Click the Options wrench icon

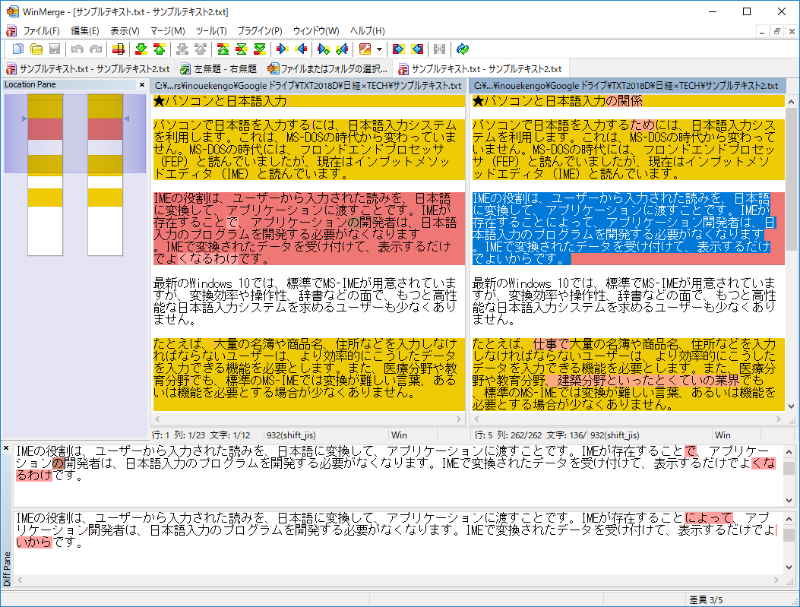point(365,49)
